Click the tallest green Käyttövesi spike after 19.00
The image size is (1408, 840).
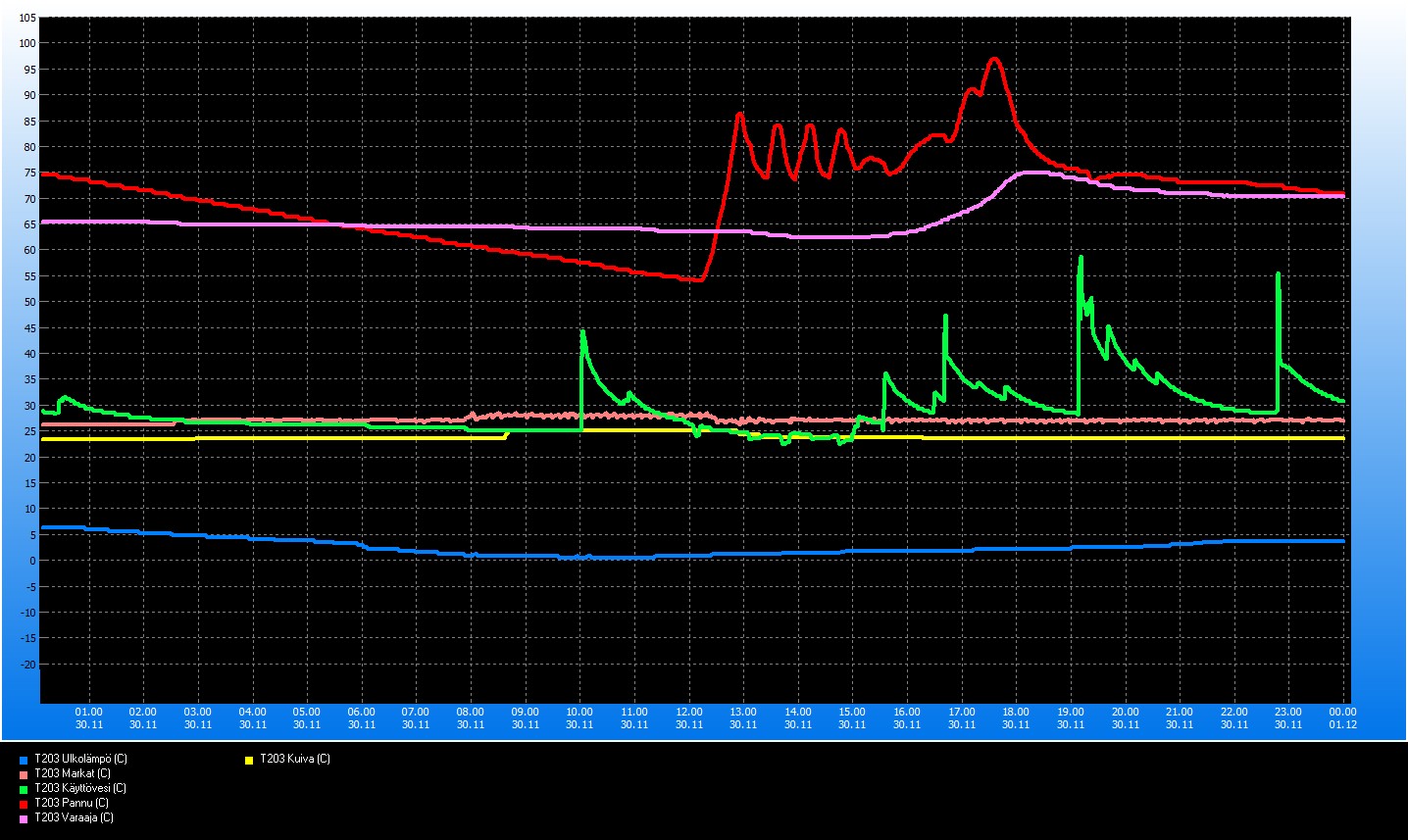tap(1081, 258)
